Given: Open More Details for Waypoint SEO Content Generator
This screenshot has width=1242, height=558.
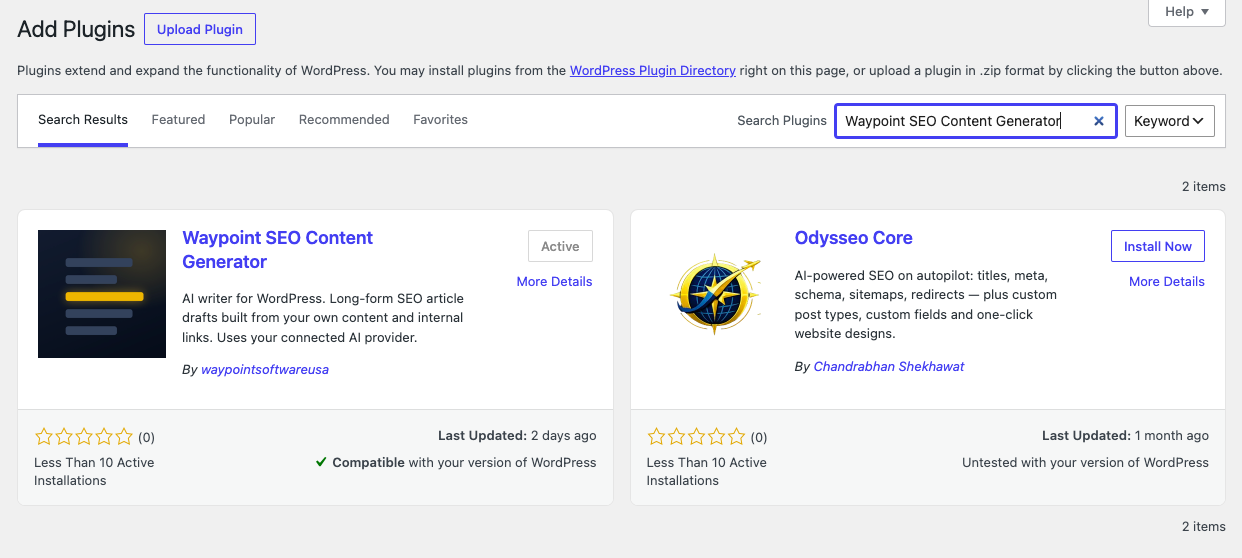Looking at the screenshot, I should [554, 281].
